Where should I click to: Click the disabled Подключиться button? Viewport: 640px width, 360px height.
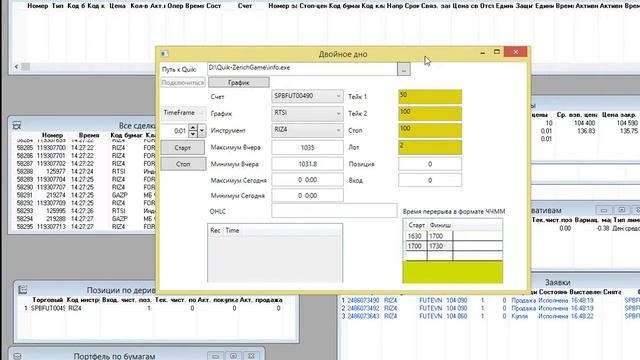[x=183, y=82]
